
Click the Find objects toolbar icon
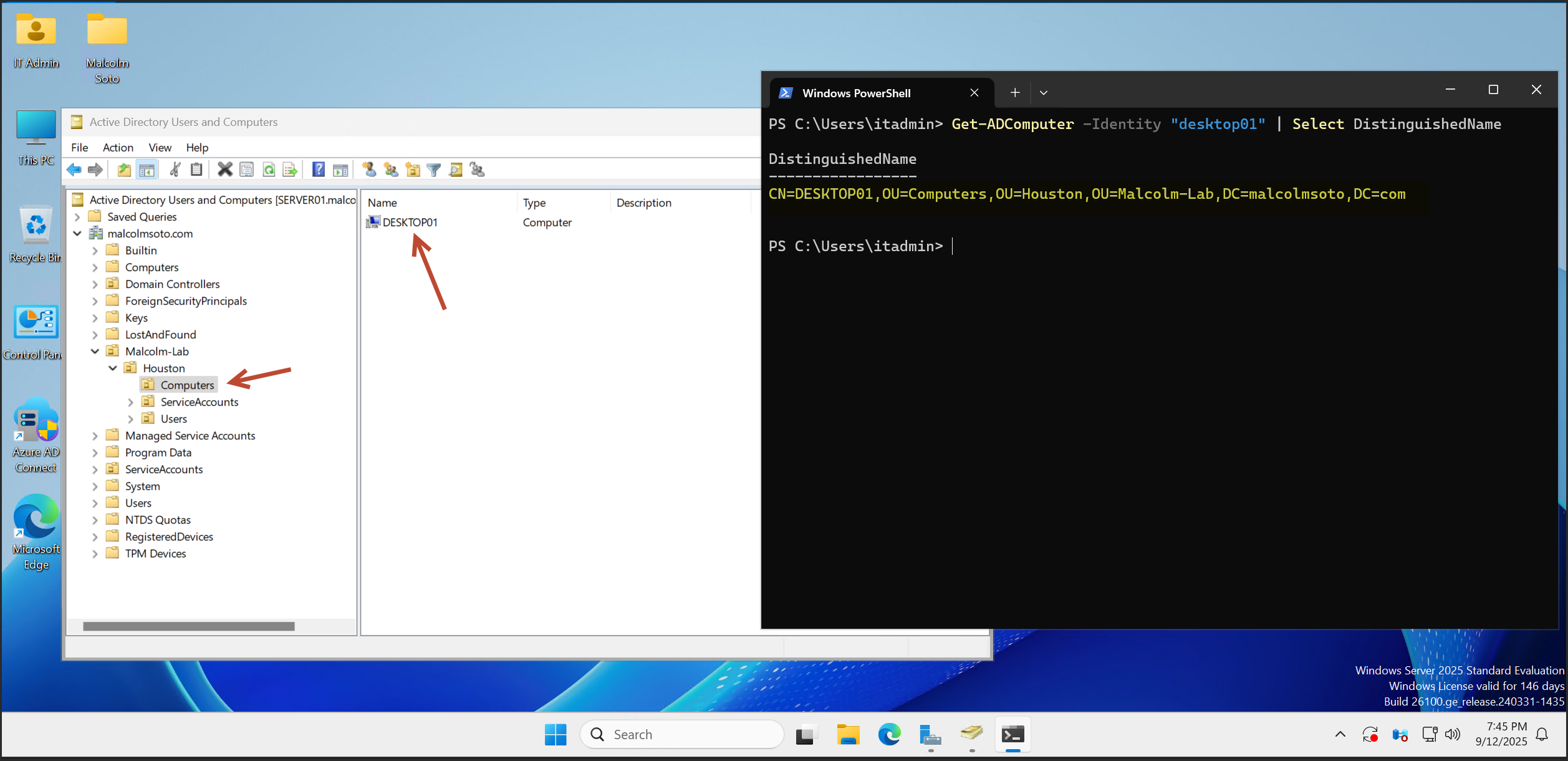[x=456, y=170]
